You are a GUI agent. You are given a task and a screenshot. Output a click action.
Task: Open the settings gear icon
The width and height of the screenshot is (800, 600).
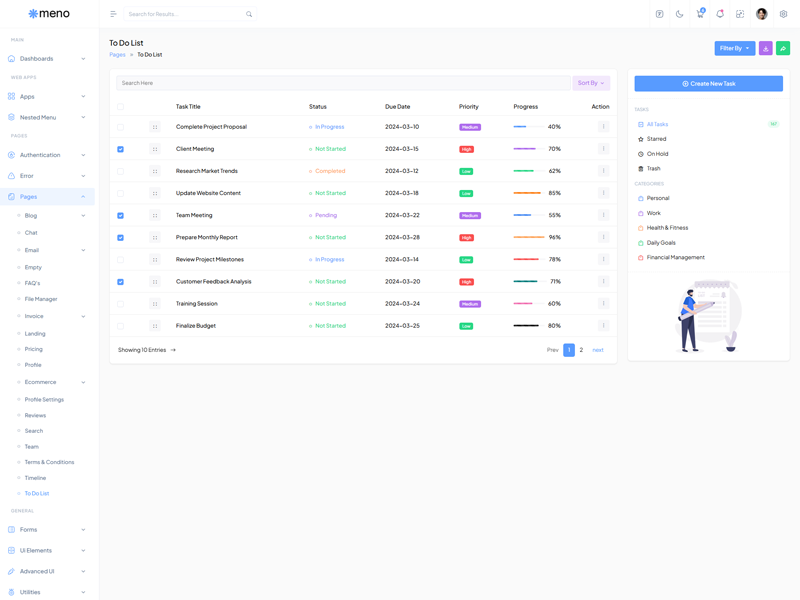tap(783, 14)
